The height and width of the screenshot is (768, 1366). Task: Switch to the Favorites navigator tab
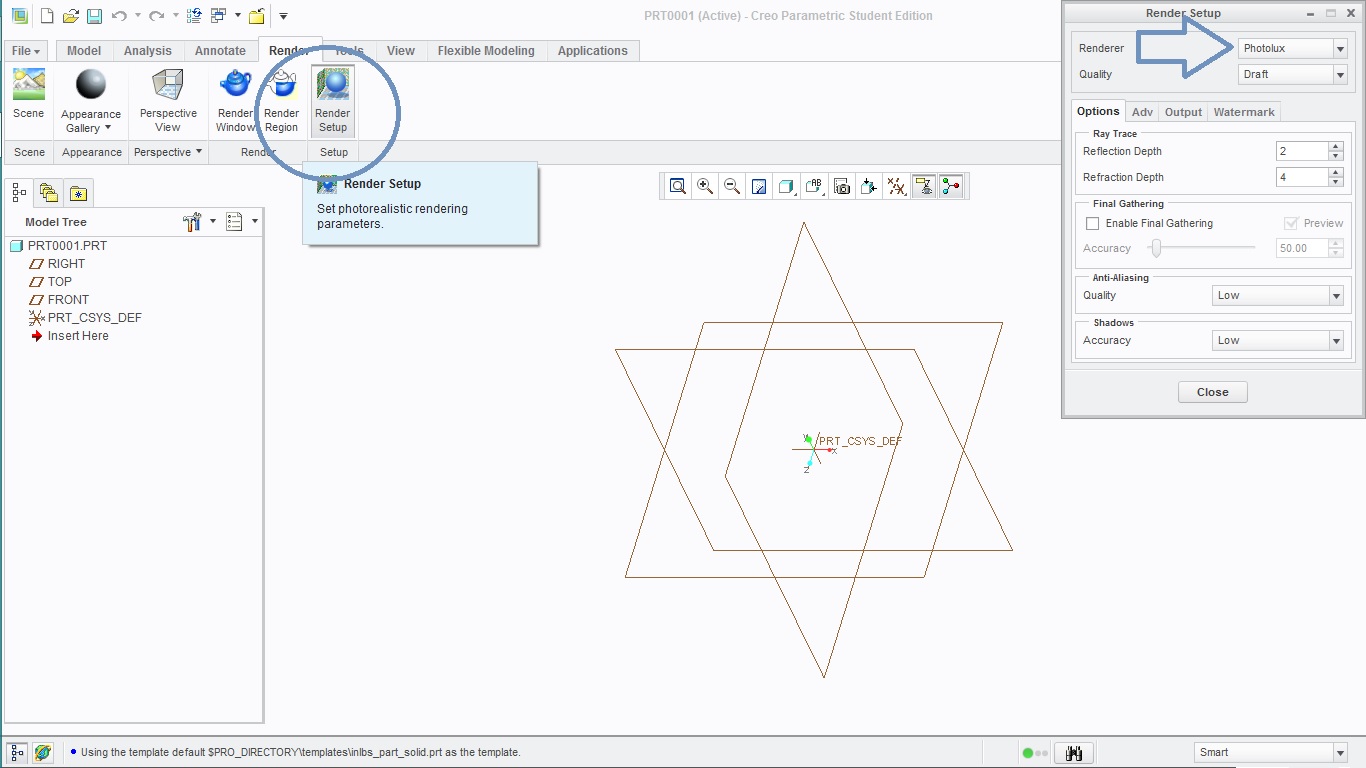tap(78, 192)
